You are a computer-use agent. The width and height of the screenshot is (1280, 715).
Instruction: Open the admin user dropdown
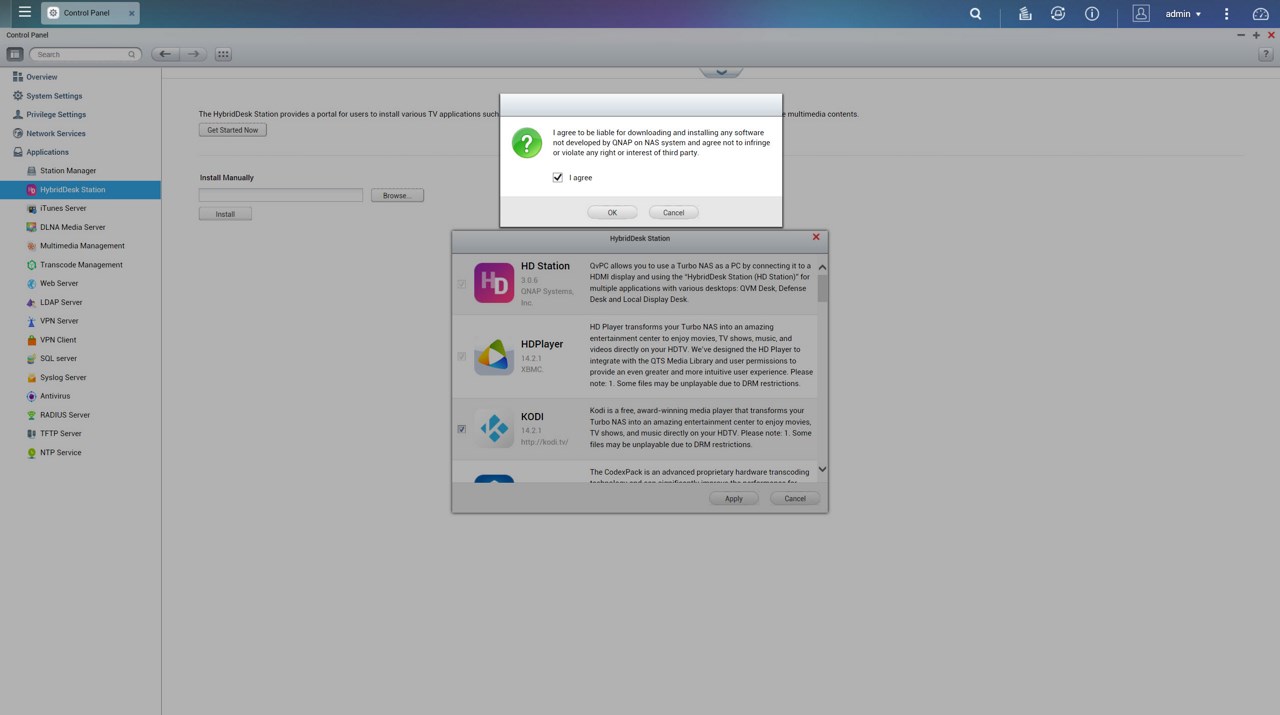coord(1183,14)
